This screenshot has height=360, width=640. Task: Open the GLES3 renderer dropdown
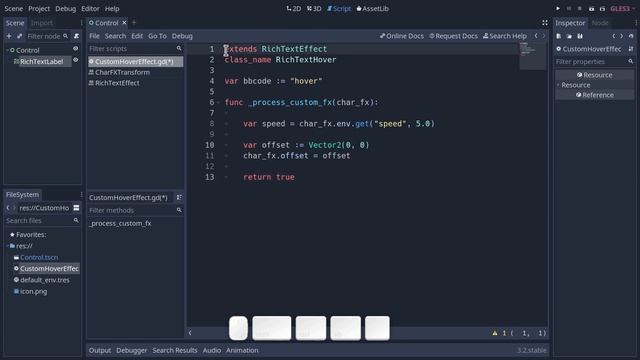[x=622, y=9]
